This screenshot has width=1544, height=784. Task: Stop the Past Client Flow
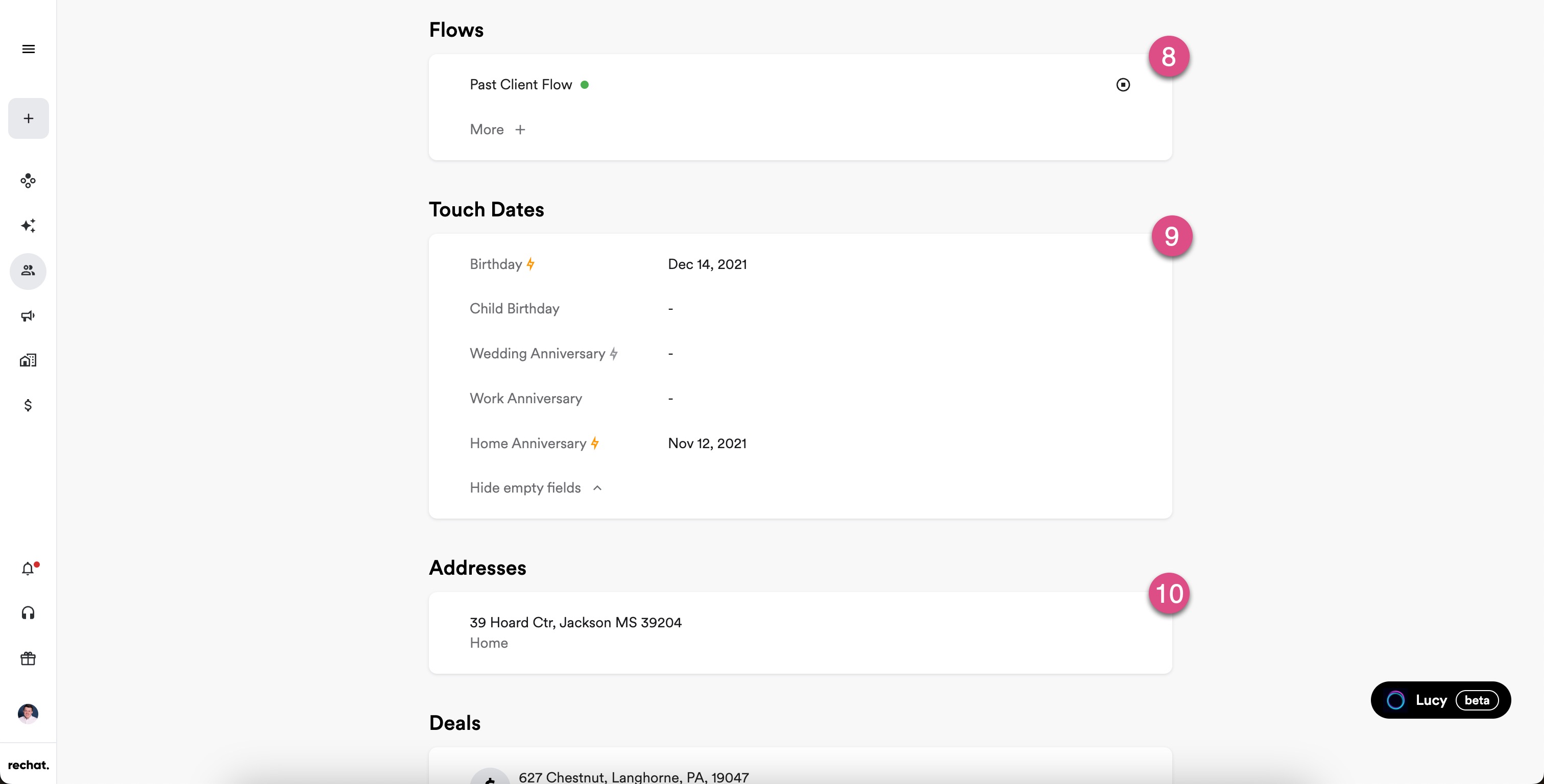click(x=1123, y=85)
